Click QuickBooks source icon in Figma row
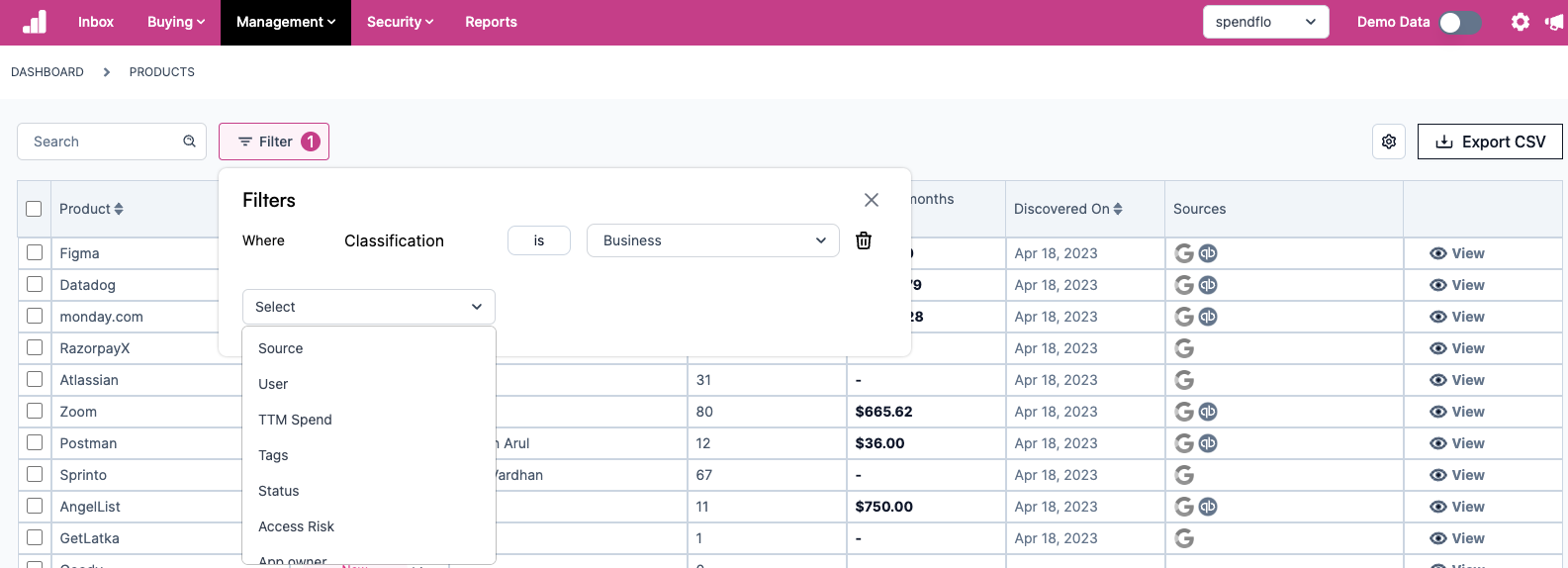This screenshot has width=1568, height=568. coord(1208,253)
